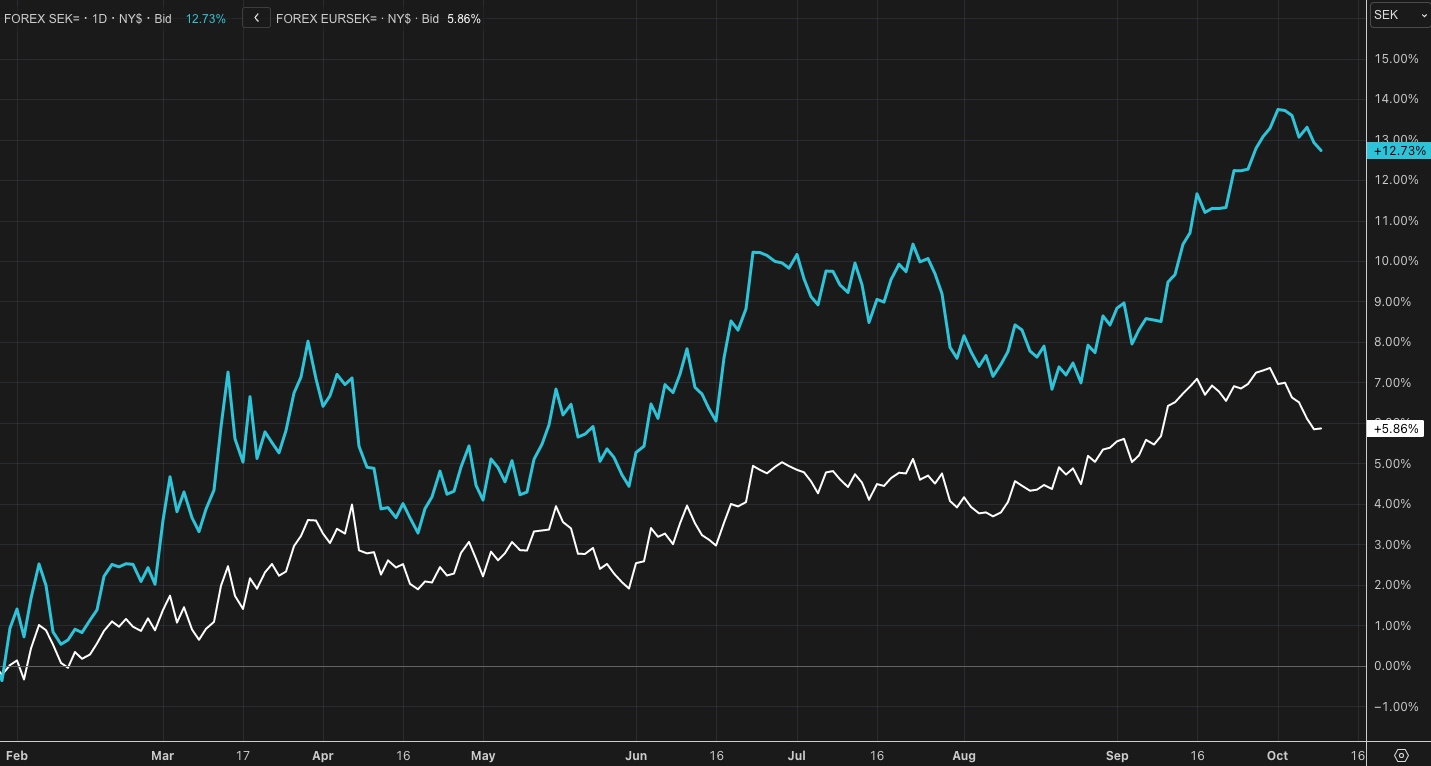This screenshot has width=1431, height=766.
Task: Click the Aug label on time axis
Action: pyautogui.click(x=963, y=756)
